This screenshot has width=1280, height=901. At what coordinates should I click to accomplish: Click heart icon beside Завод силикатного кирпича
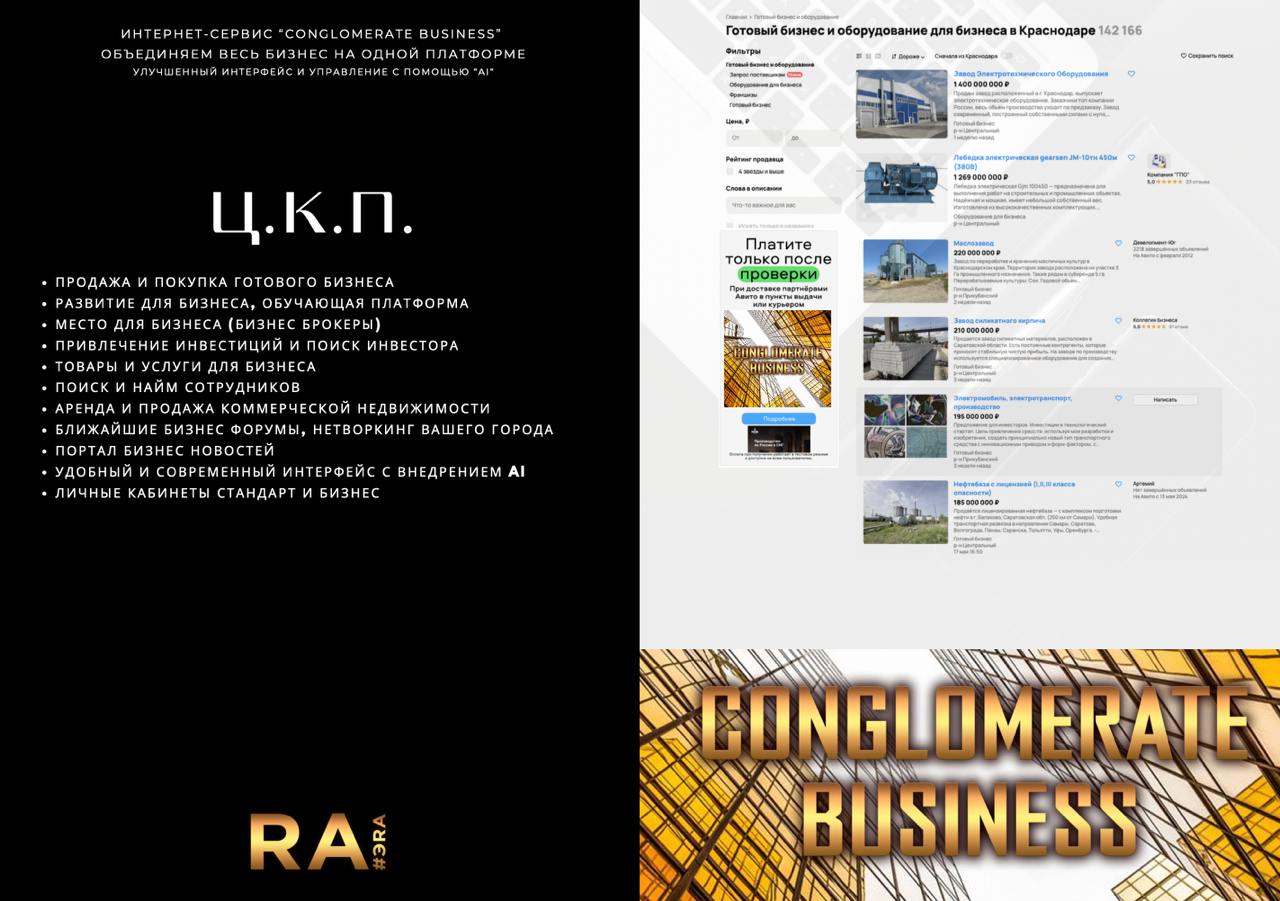[1118, 321]
